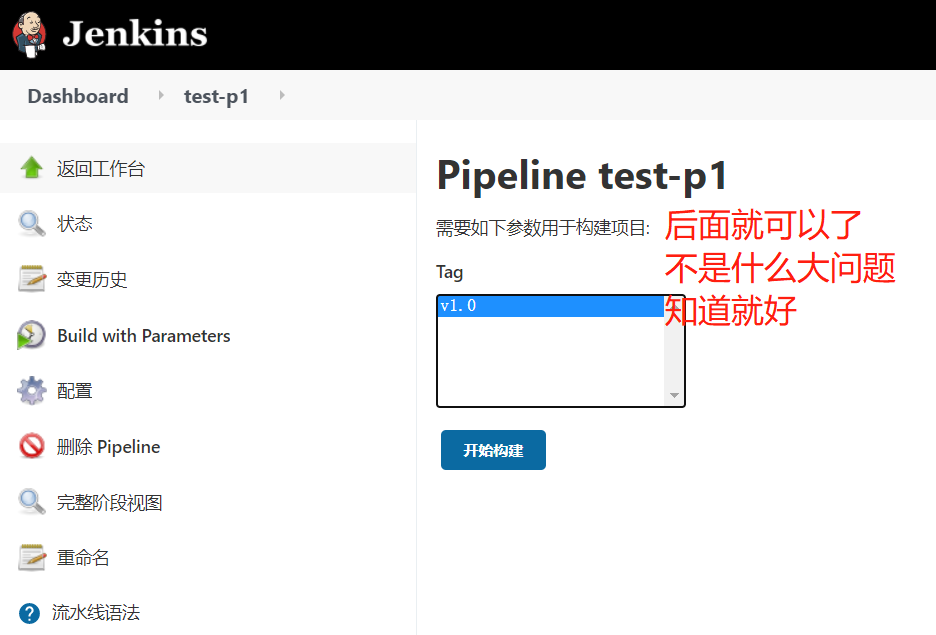Image resolution: width=936 pixels, height=635 pixels.
Task: Open the 配置 configuration menu item
Action: 75,392
